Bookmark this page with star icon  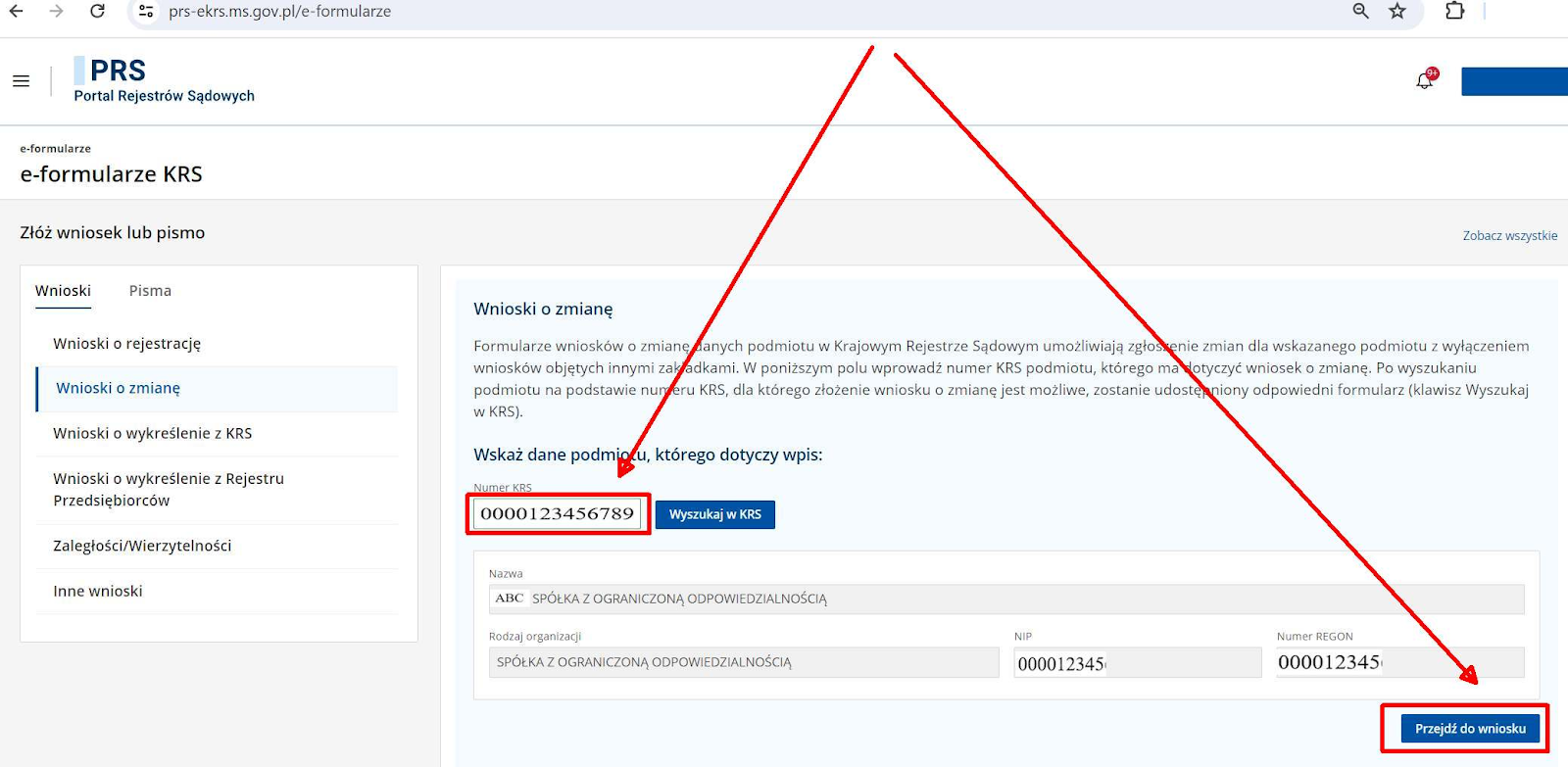coord(1397,12)
